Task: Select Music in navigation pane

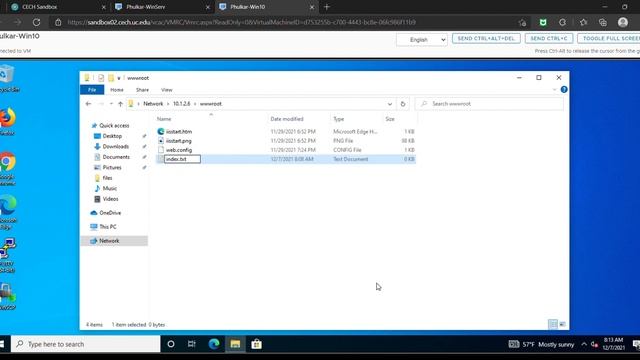Action: coord(109,188)
